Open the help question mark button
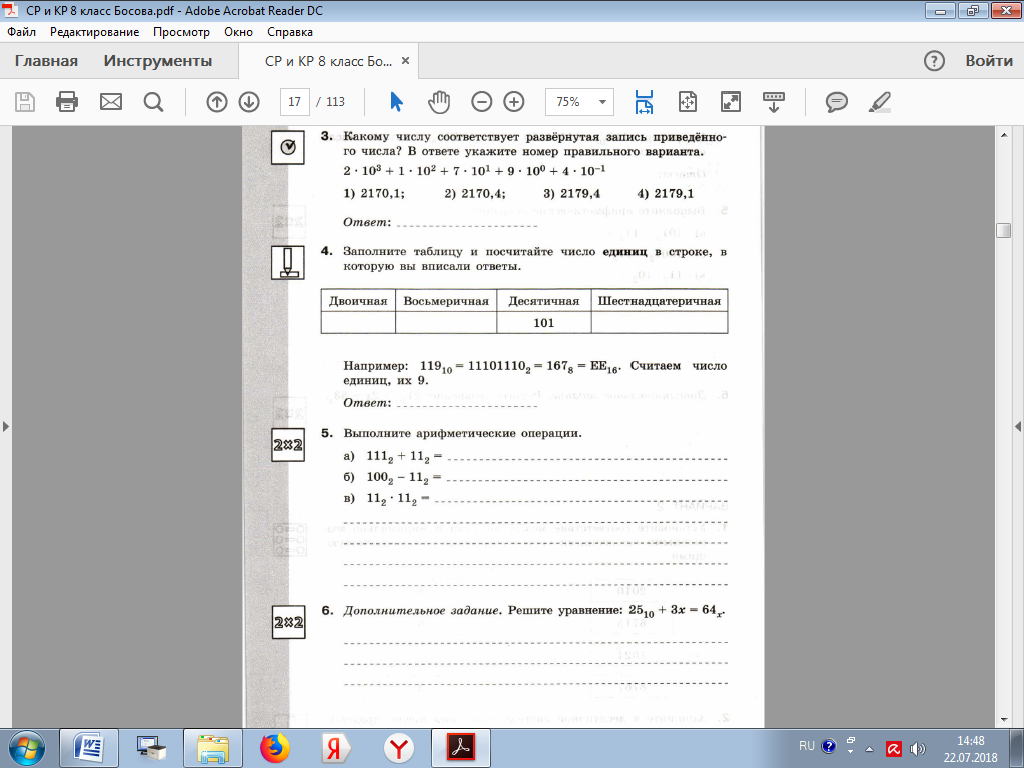1024x768 pixels. (934, 61)
